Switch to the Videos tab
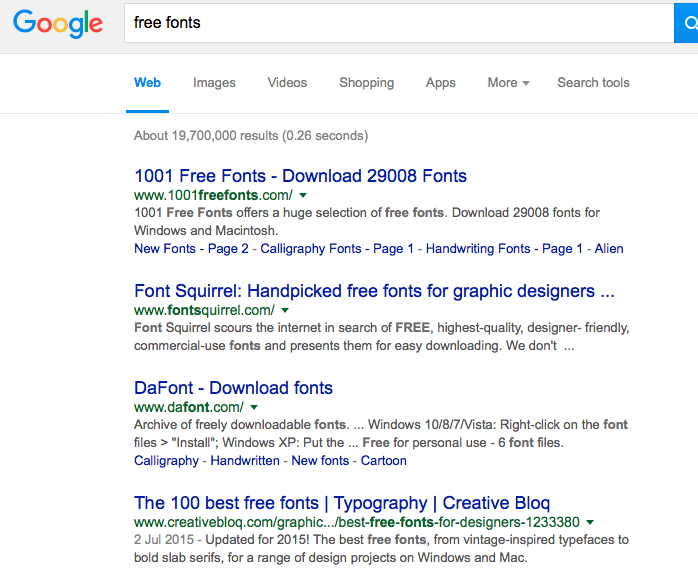 tap(287, 83)
